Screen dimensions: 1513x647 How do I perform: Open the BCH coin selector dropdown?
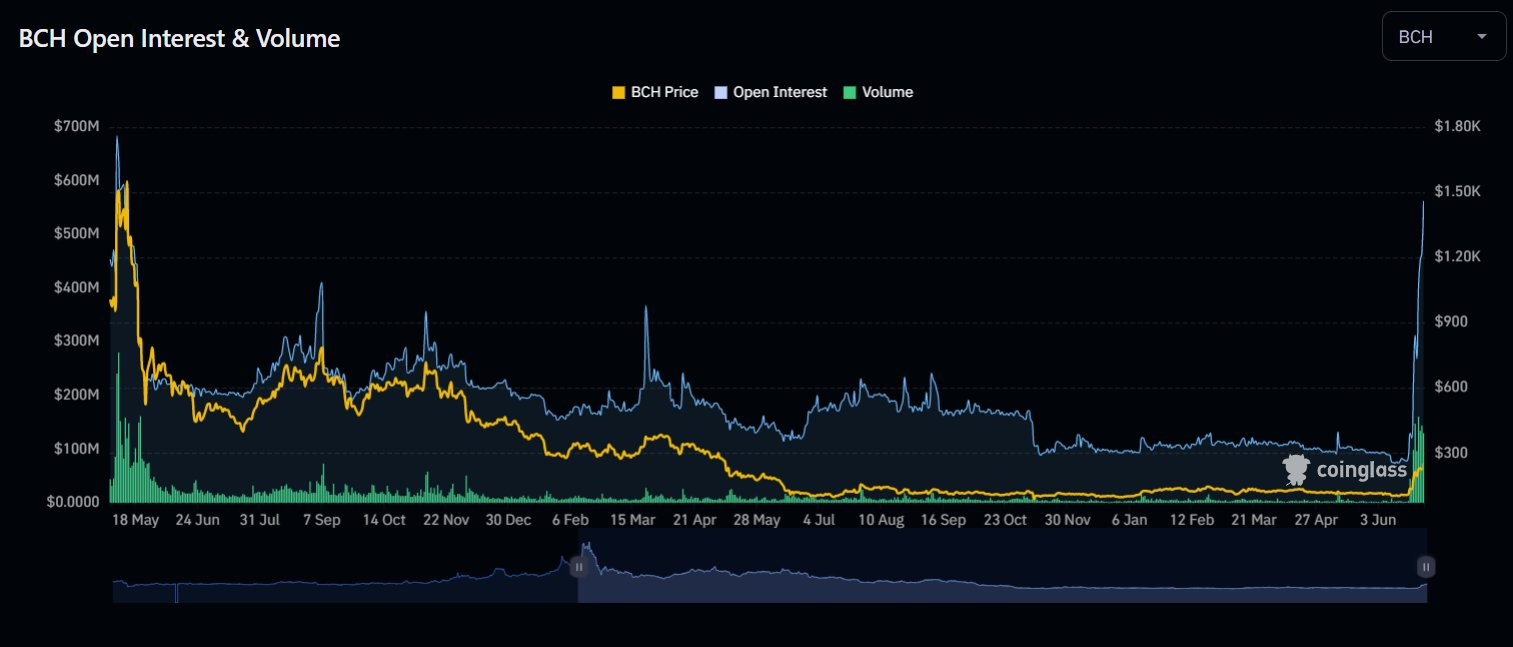pyautogui.click(x=1443, y=37)
